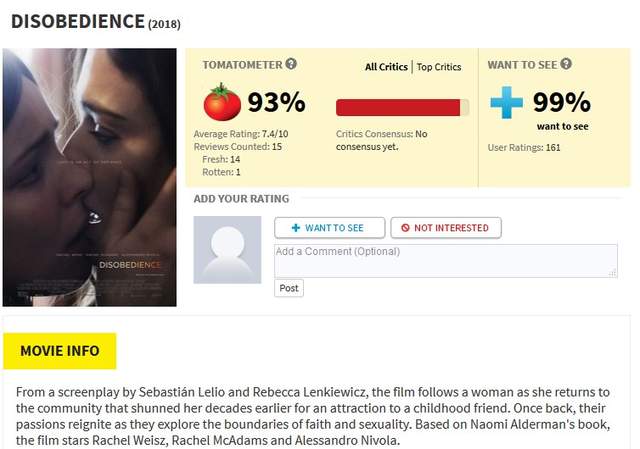
Task: Click the large blue plus icon
Action: point(506,102)
